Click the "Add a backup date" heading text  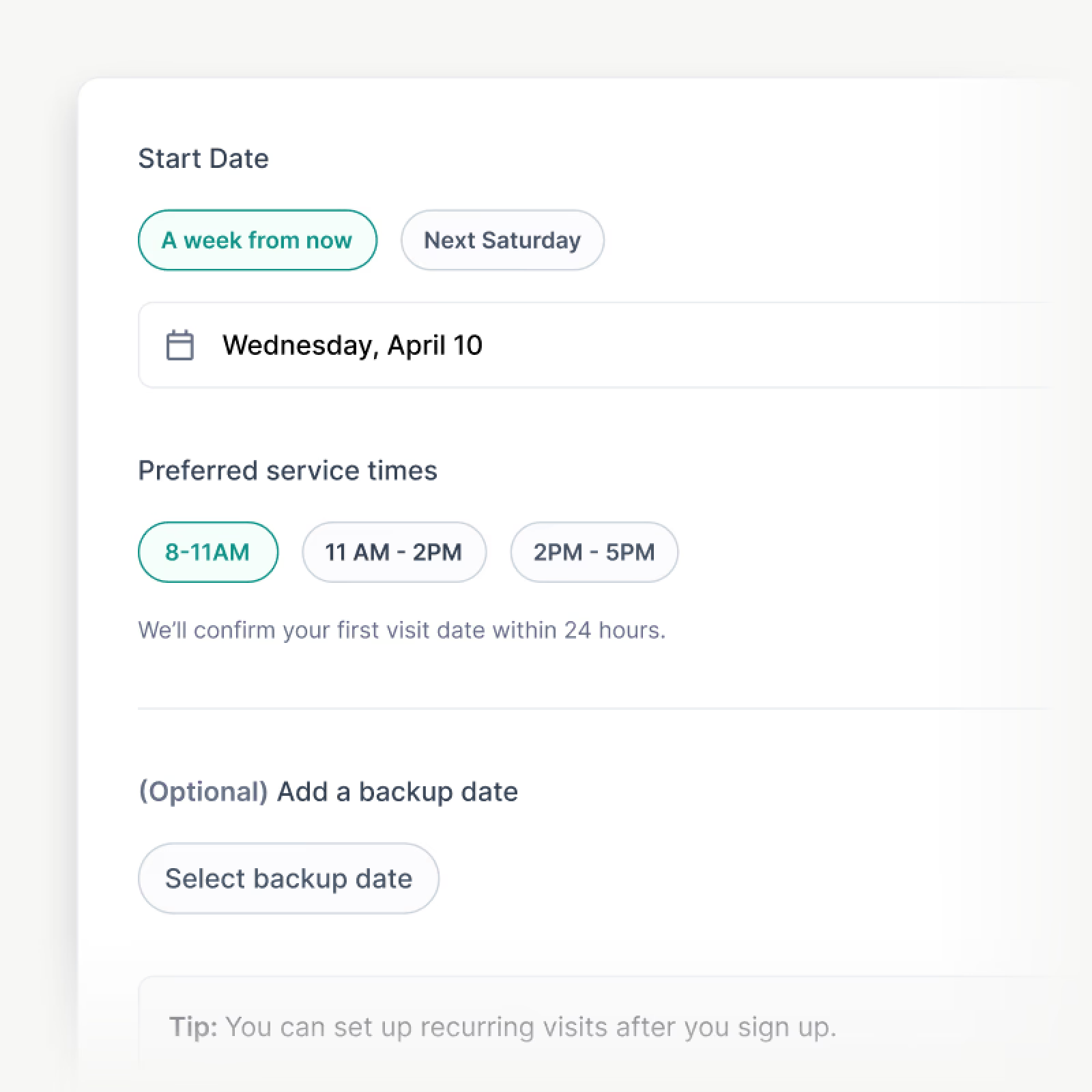397,792
